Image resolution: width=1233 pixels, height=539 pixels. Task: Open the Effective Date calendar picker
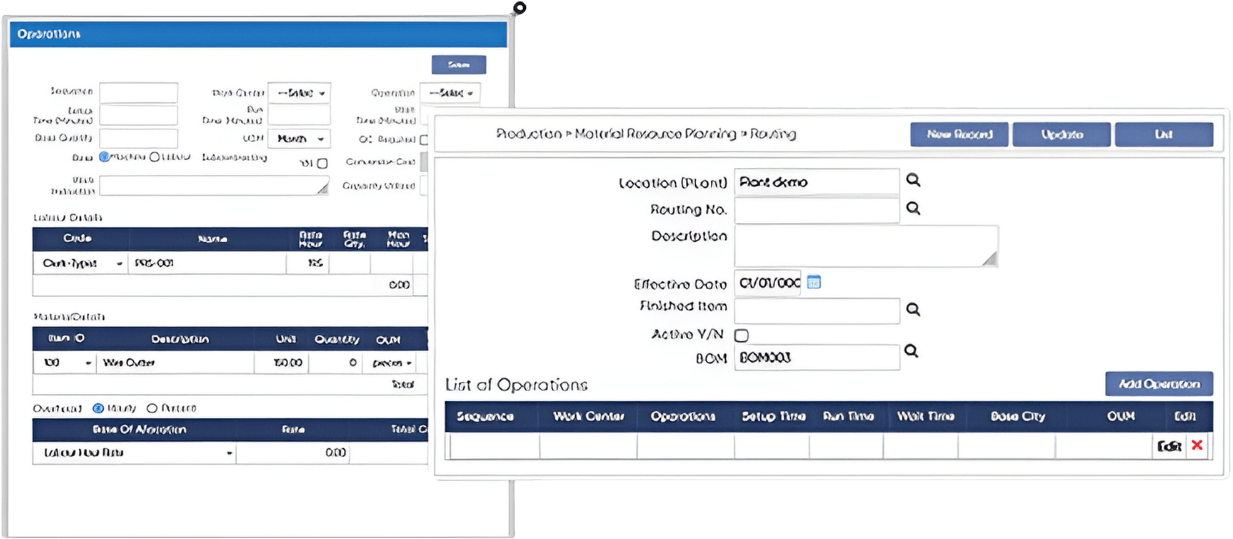[814, 282]
